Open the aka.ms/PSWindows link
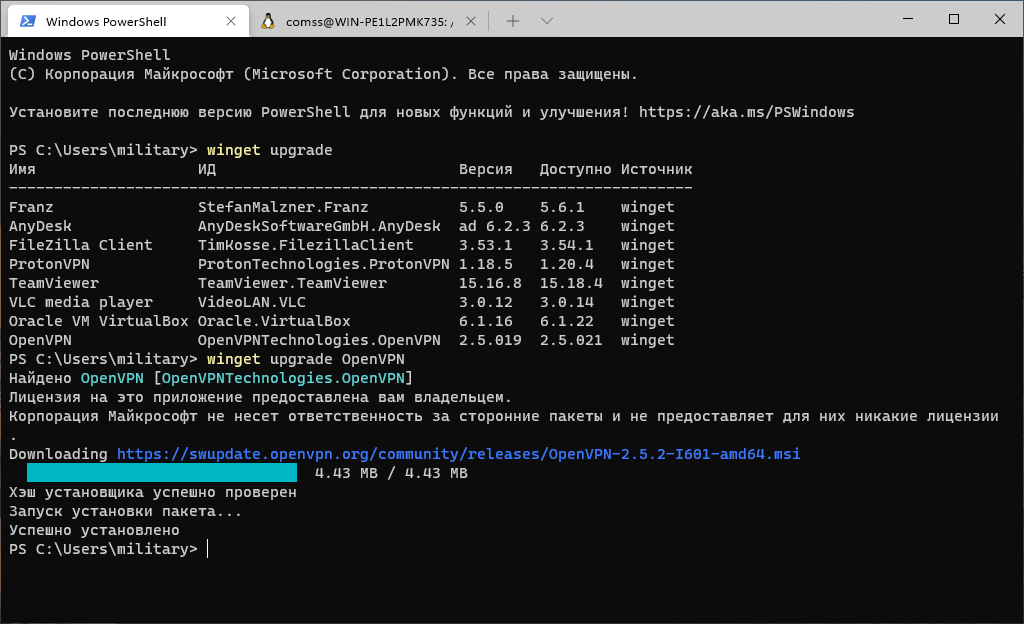 [746, 112]
